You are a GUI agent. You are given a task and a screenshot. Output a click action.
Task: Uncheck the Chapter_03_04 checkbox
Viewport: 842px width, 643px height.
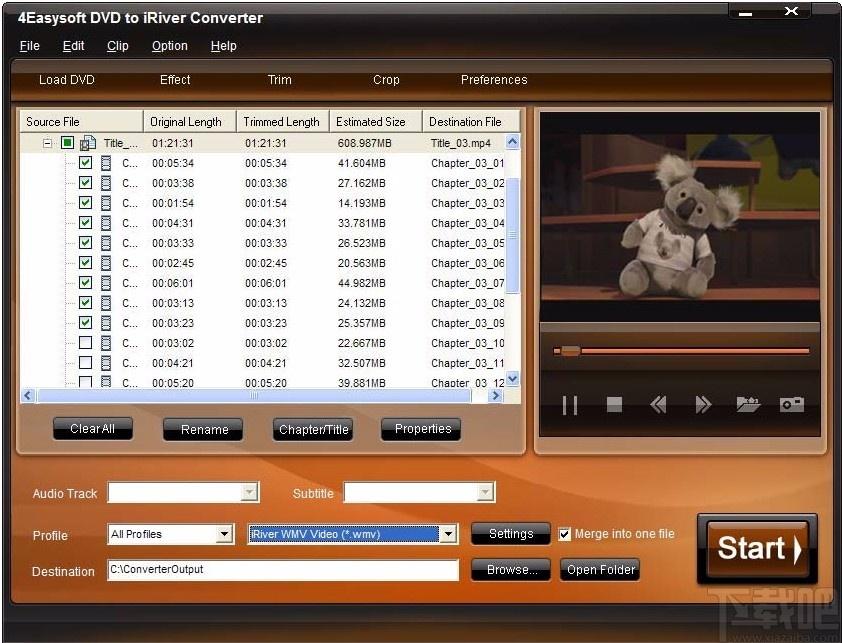85,222
